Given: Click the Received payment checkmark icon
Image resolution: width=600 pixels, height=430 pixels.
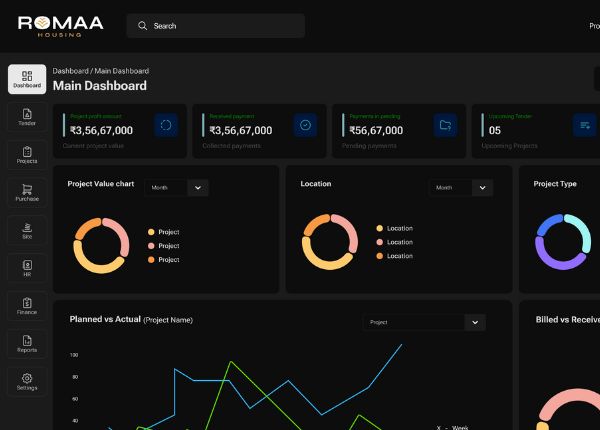Looking at the screenshot, I should [x=305, y=125].
